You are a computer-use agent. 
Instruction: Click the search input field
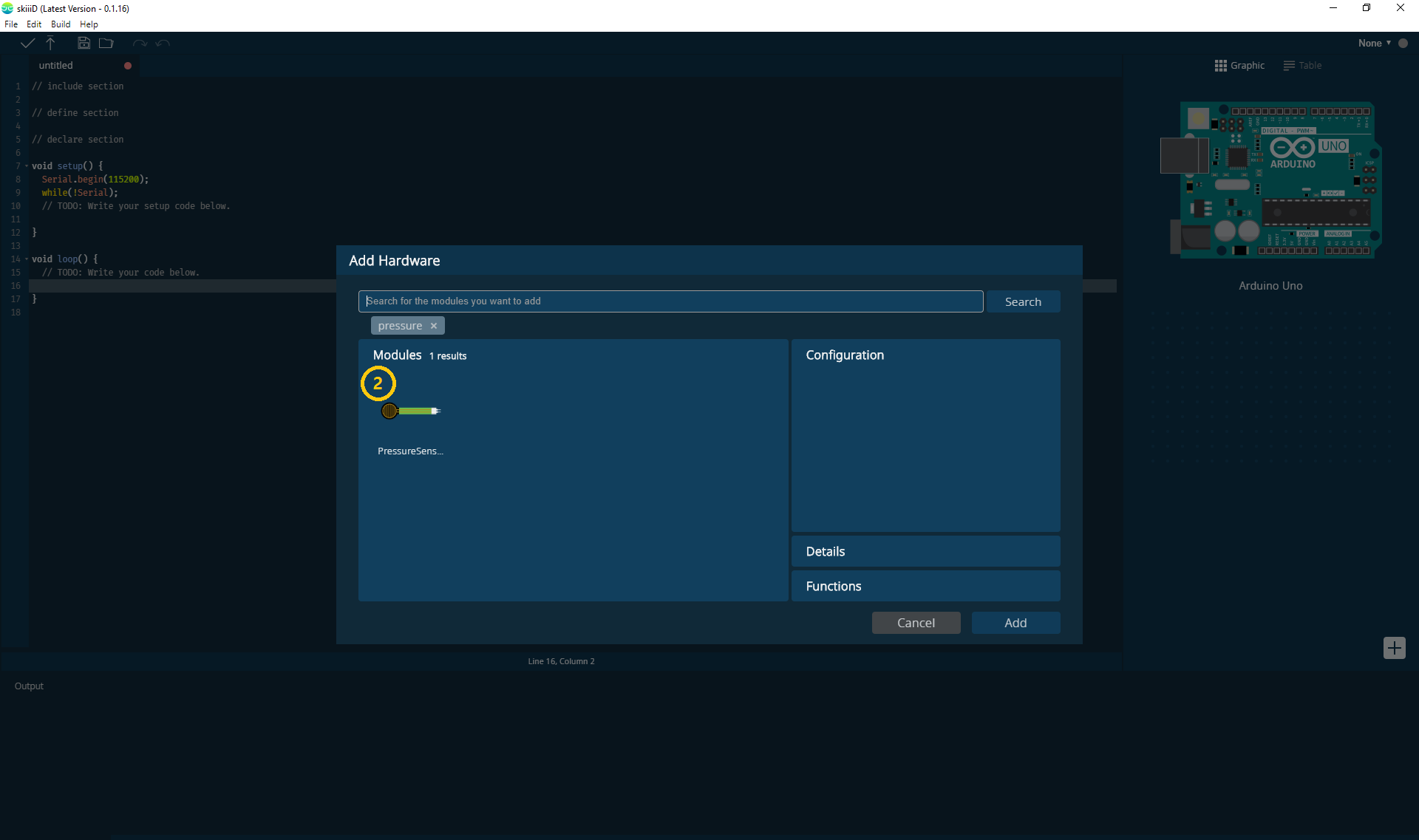(670, 301)
